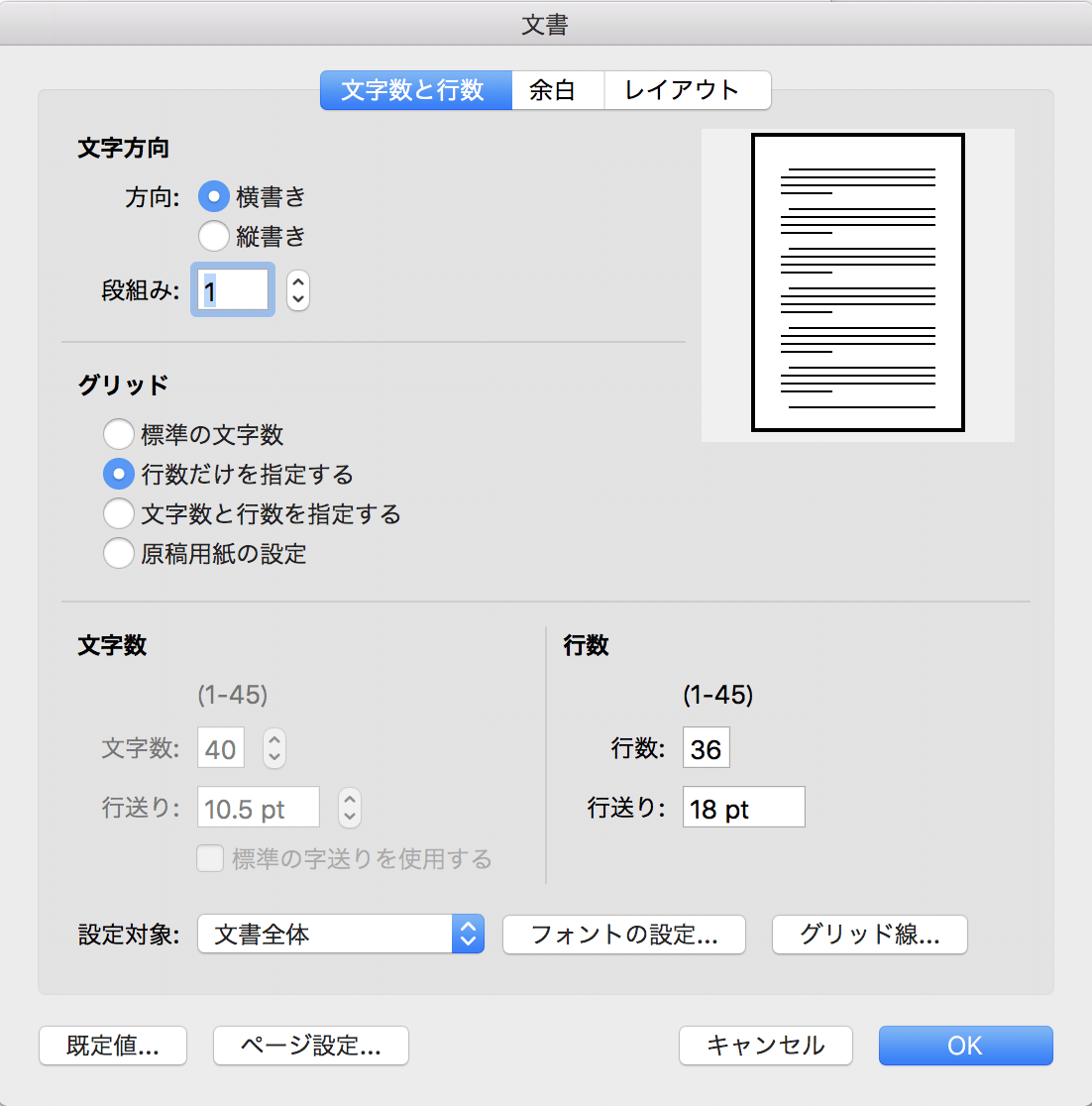Select 文字数と行数を指定する grid option
1092x1106 pixels.
tap(119, 513)
